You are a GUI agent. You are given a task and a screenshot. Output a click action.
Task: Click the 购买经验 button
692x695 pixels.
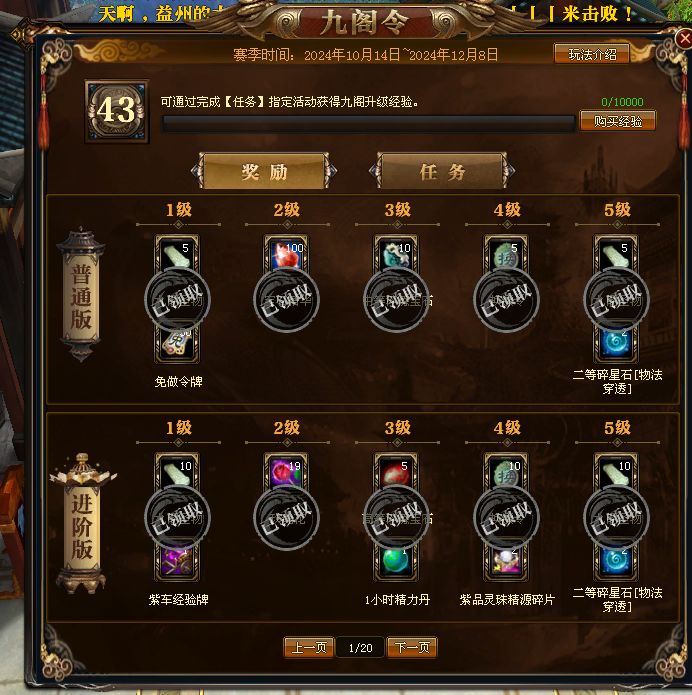coord(618,121)
